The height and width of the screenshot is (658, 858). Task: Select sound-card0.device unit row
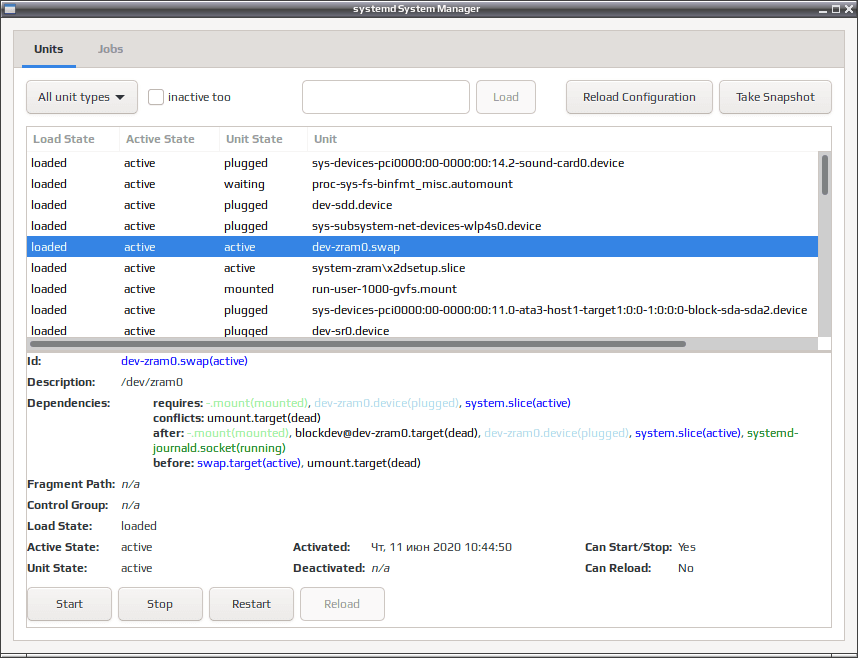point(422,163)
